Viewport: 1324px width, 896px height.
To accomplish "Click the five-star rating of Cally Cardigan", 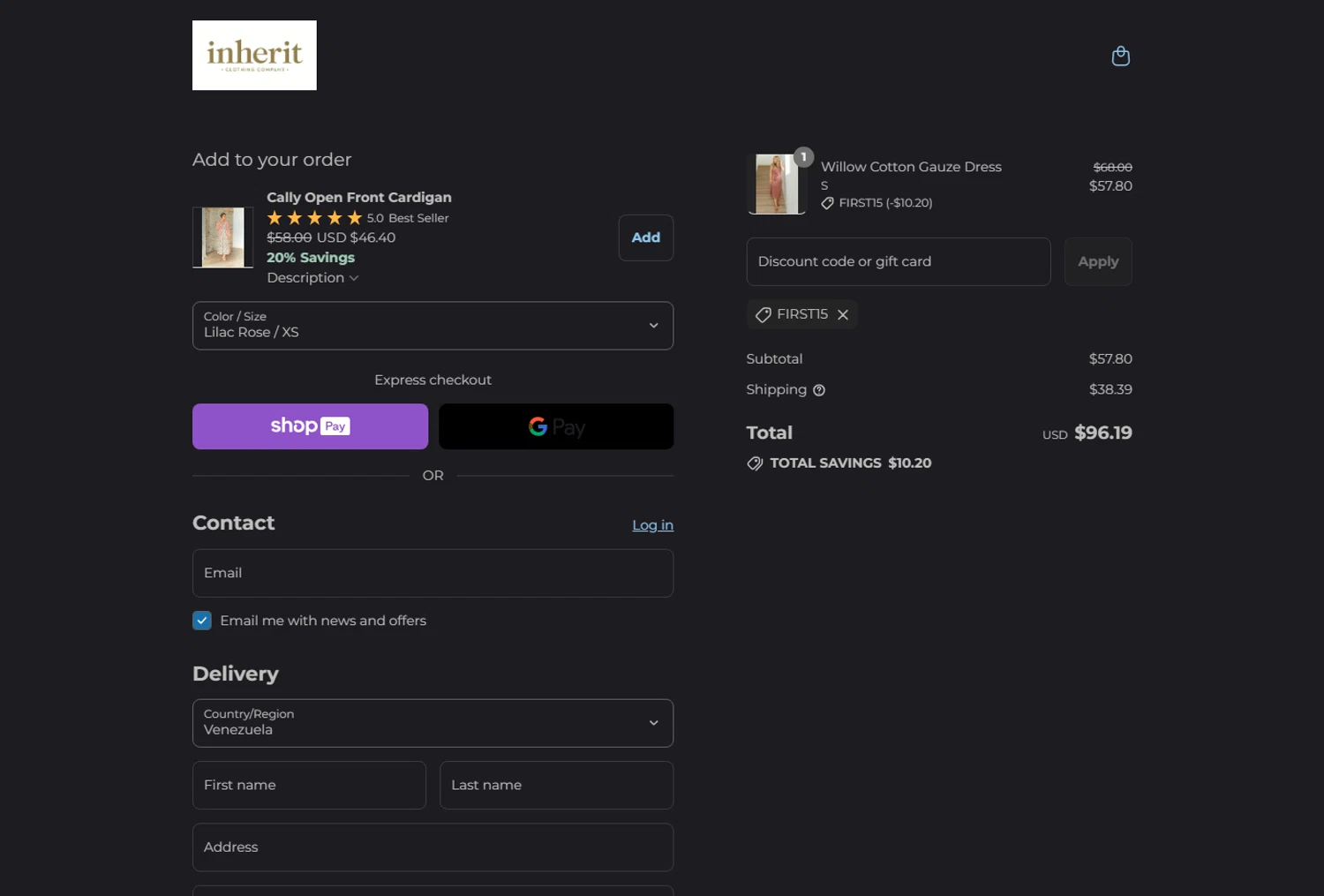I will pyautogui.click(x=314, y=218).
